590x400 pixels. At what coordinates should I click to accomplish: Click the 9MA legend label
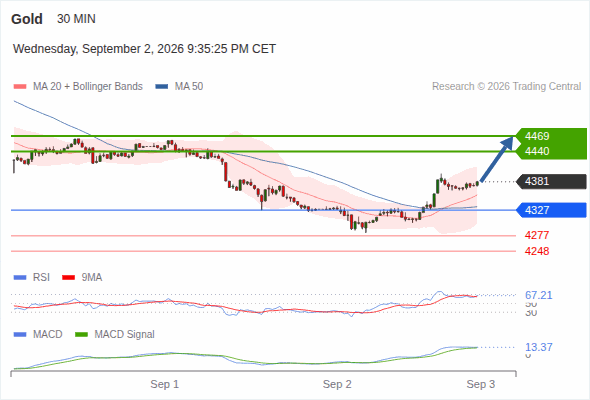[x=92, y=278]
